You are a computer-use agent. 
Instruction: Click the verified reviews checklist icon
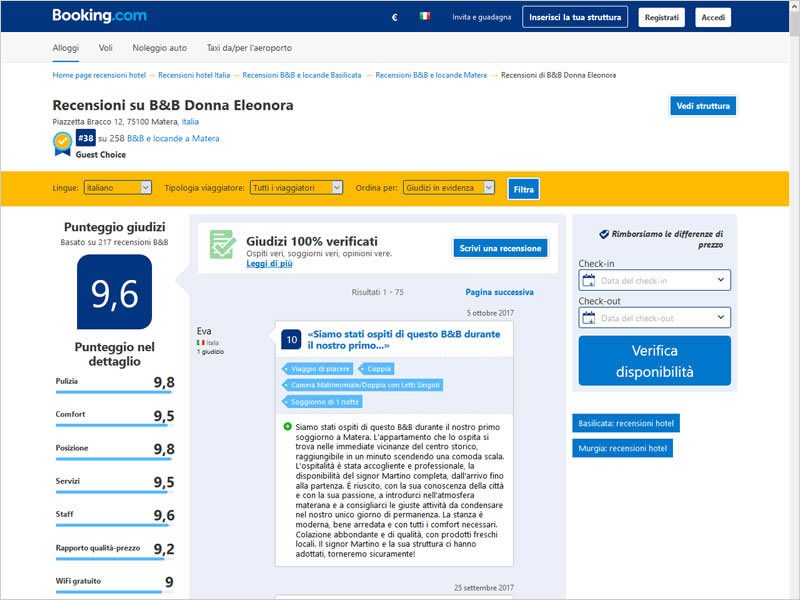pos(222,244)
